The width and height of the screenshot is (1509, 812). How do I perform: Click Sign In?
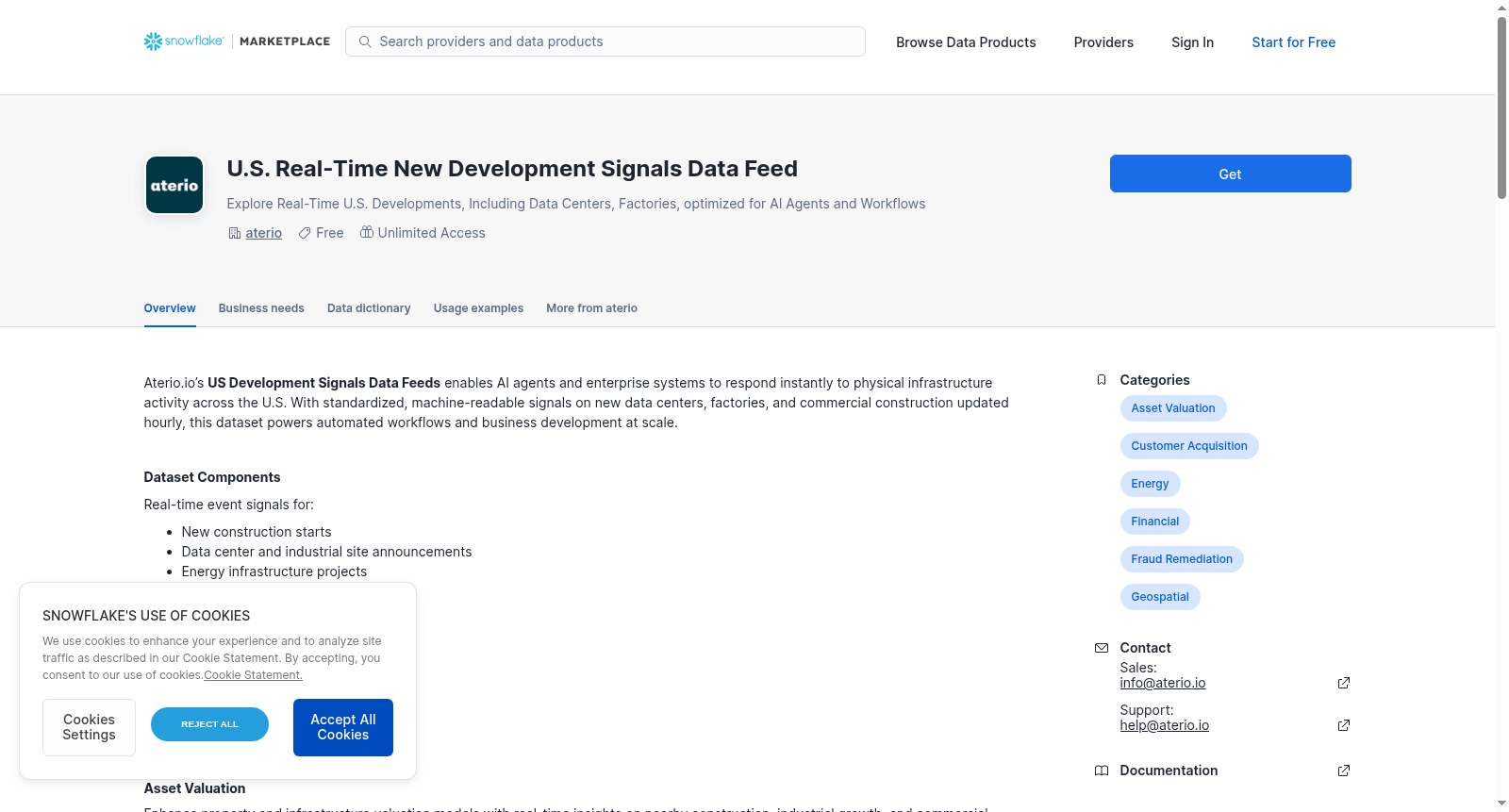click(x=1192, y=42)
